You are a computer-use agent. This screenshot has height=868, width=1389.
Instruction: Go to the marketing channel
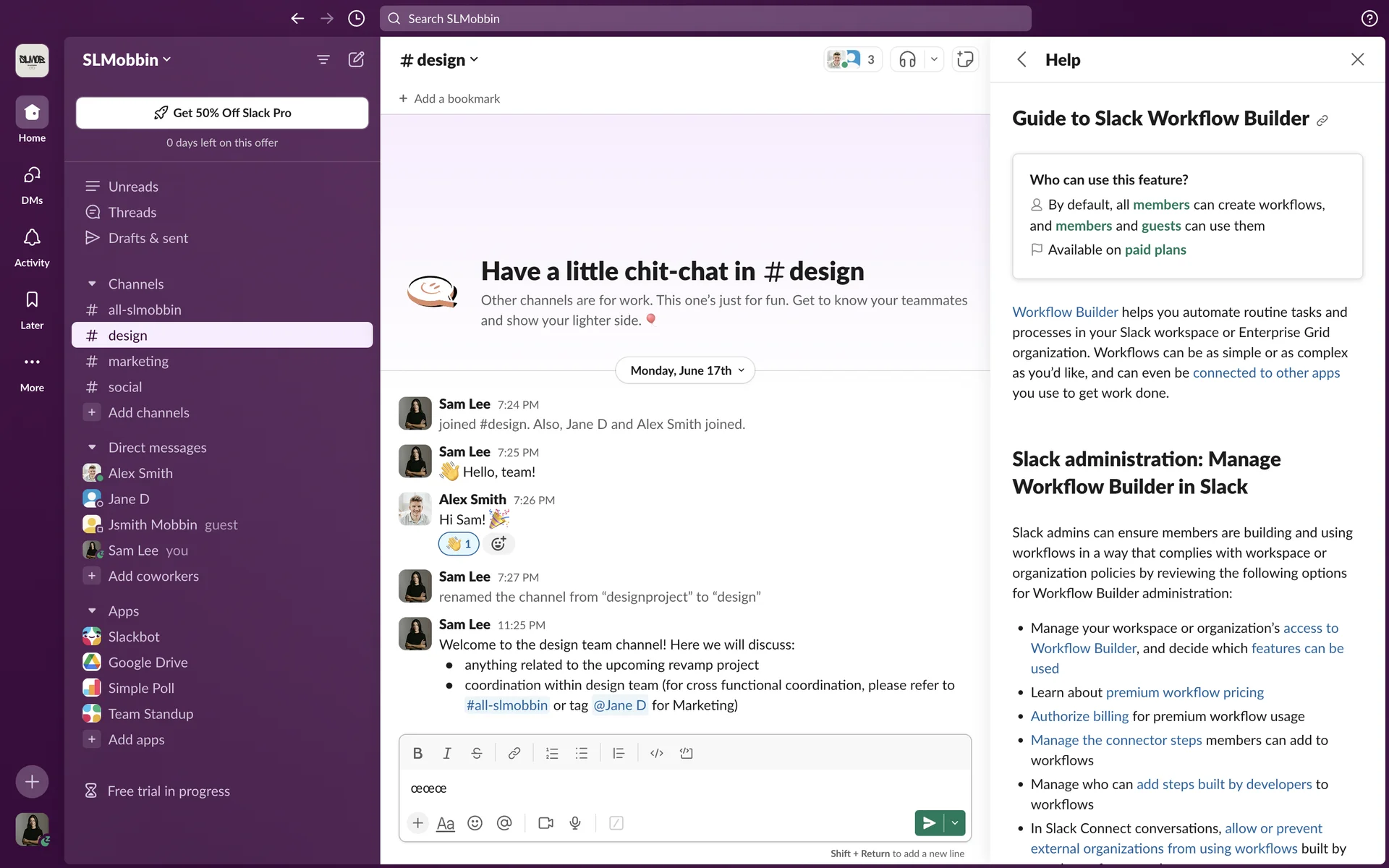click(x=138, y=361)
